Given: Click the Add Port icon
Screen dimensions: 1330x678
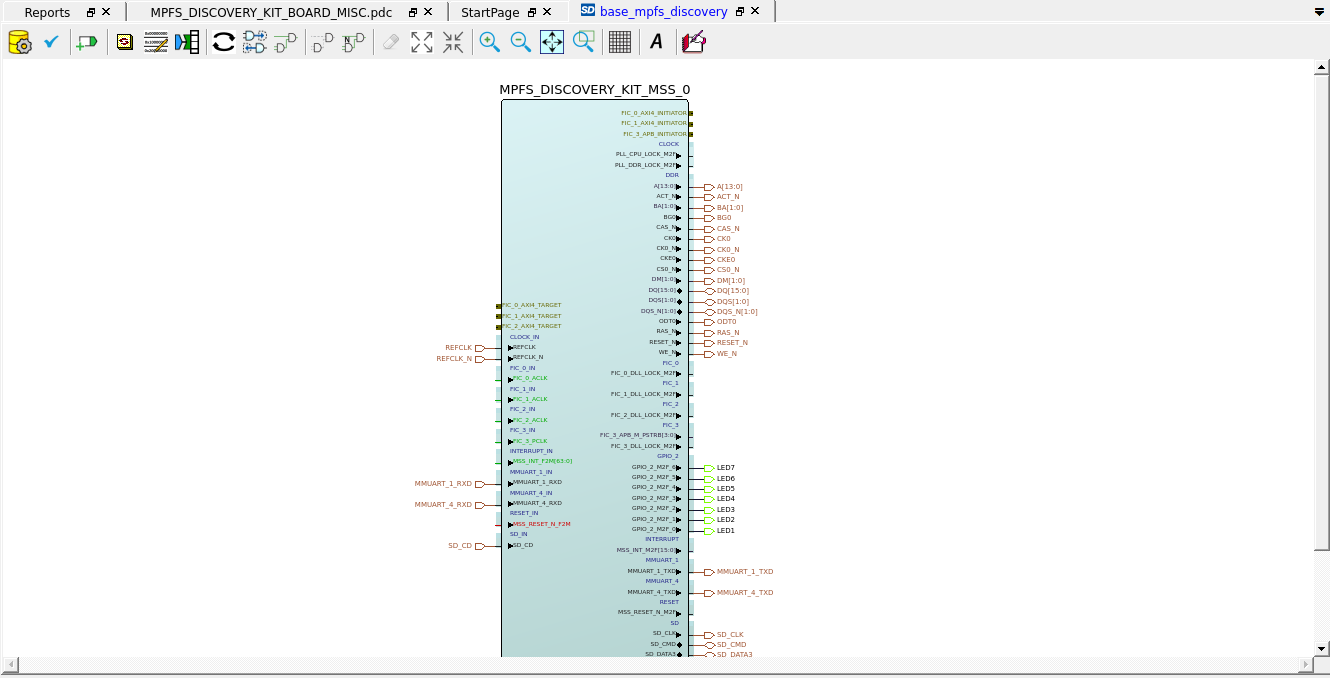Looking at the screenshot, I should 87,42.
